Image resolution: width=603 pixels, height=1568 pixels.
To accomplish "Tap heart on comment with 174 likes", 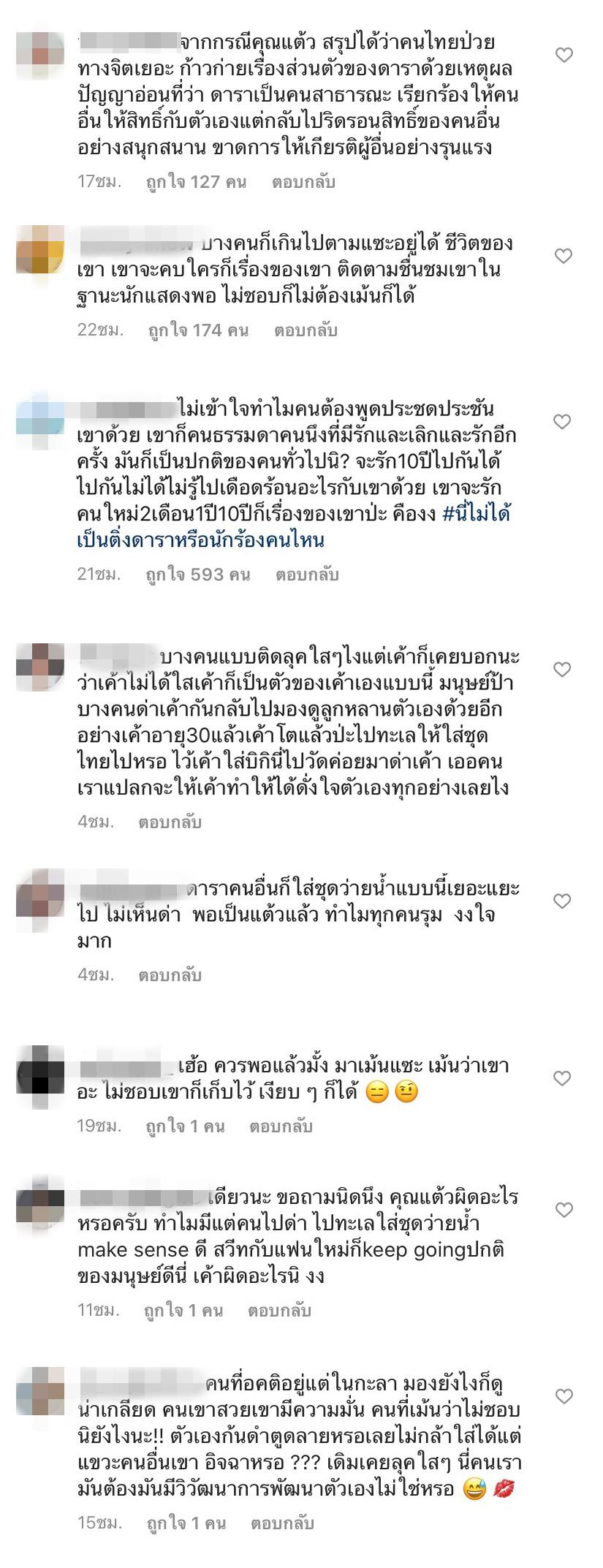I will pyautogui.click(x=564, y=256).
